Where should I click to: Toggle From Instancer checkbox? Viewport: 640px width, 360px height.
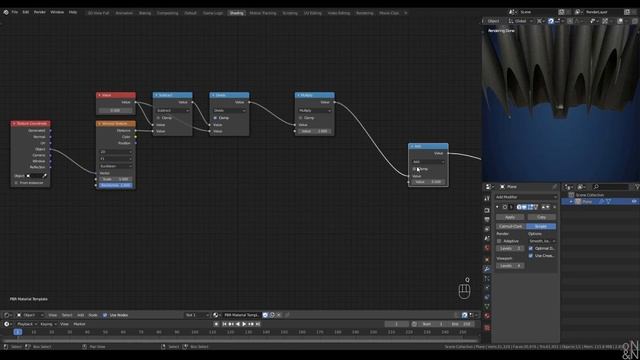point(16,183)
